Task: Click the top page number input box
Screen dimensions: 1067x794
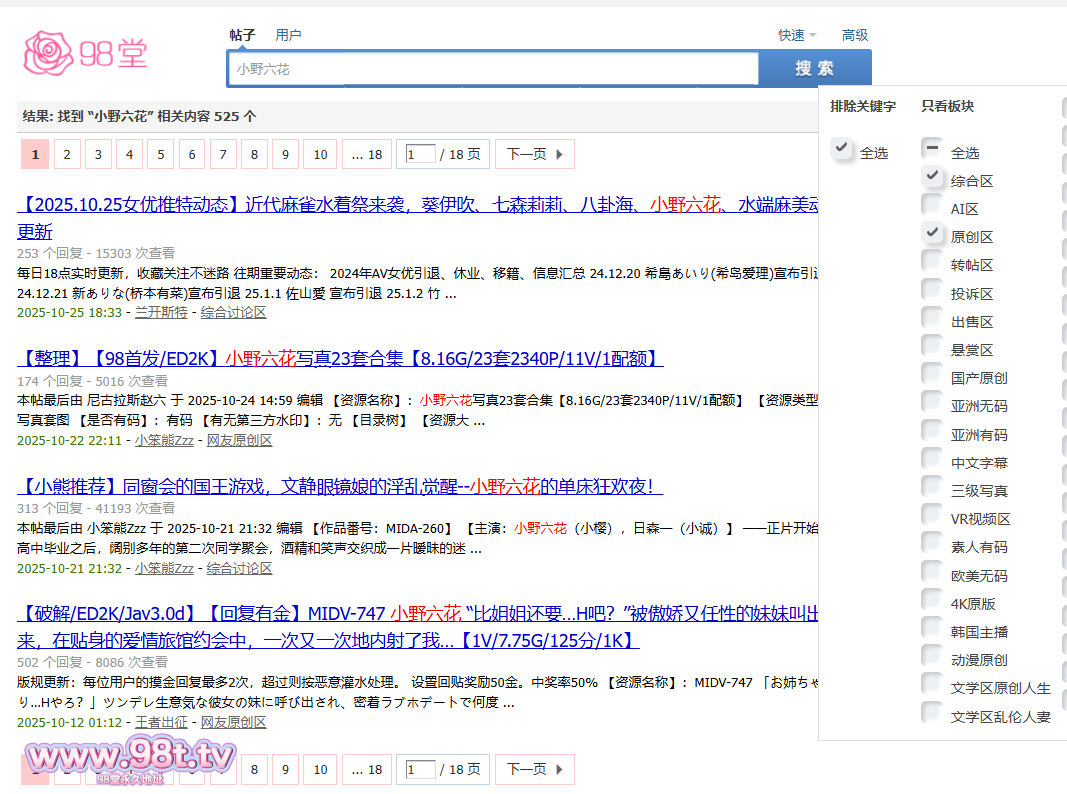Action: (421, 154)
